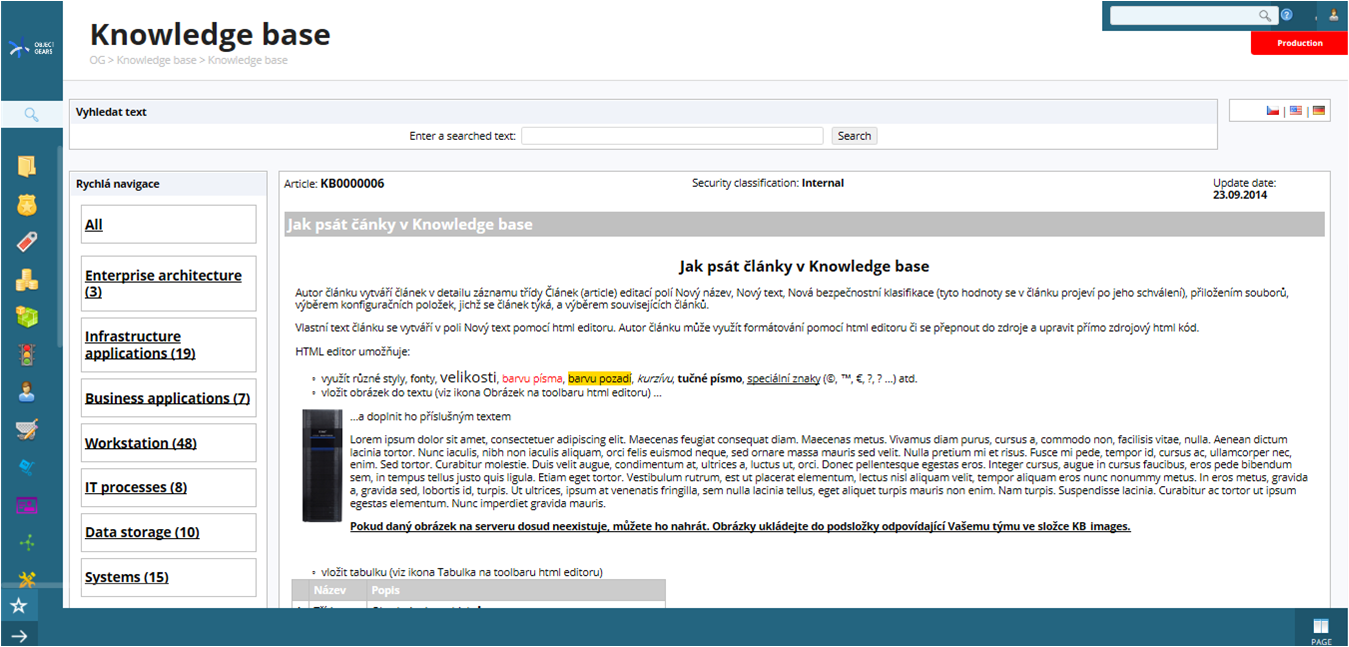This screenshot has height=647, width=1349.
Task: Open Enterprise architecture (3) category
Action: pos(168,283)
